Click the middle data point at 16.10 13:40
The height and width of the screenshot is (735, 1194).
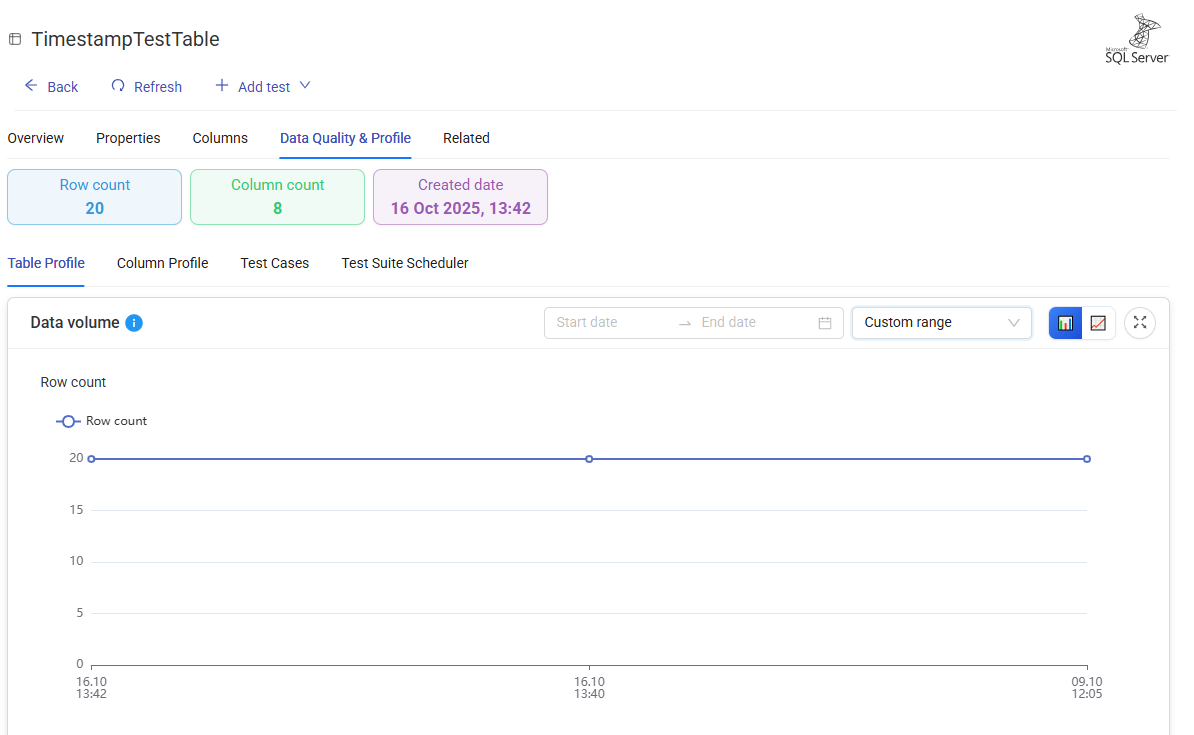[589, 459]
